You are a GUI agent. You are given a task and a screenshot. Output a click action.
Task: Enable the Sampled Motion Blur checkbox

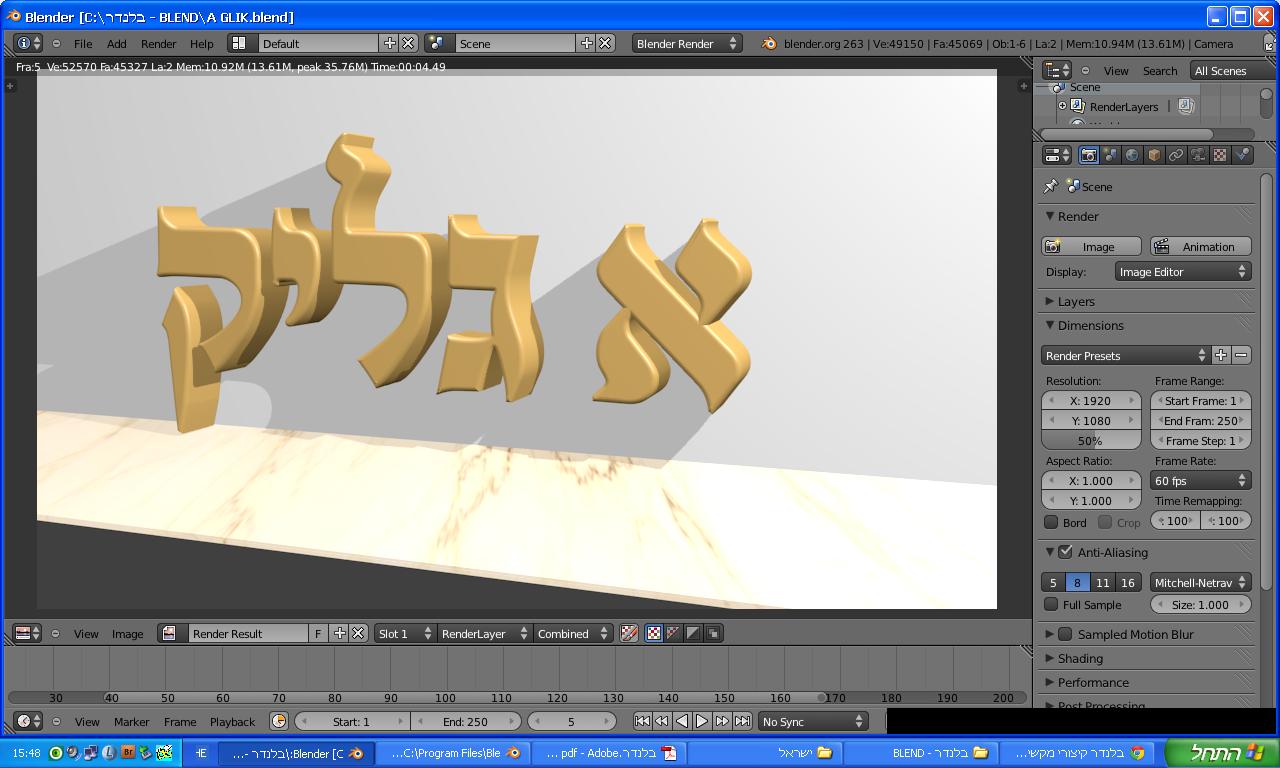[1066, 634]
